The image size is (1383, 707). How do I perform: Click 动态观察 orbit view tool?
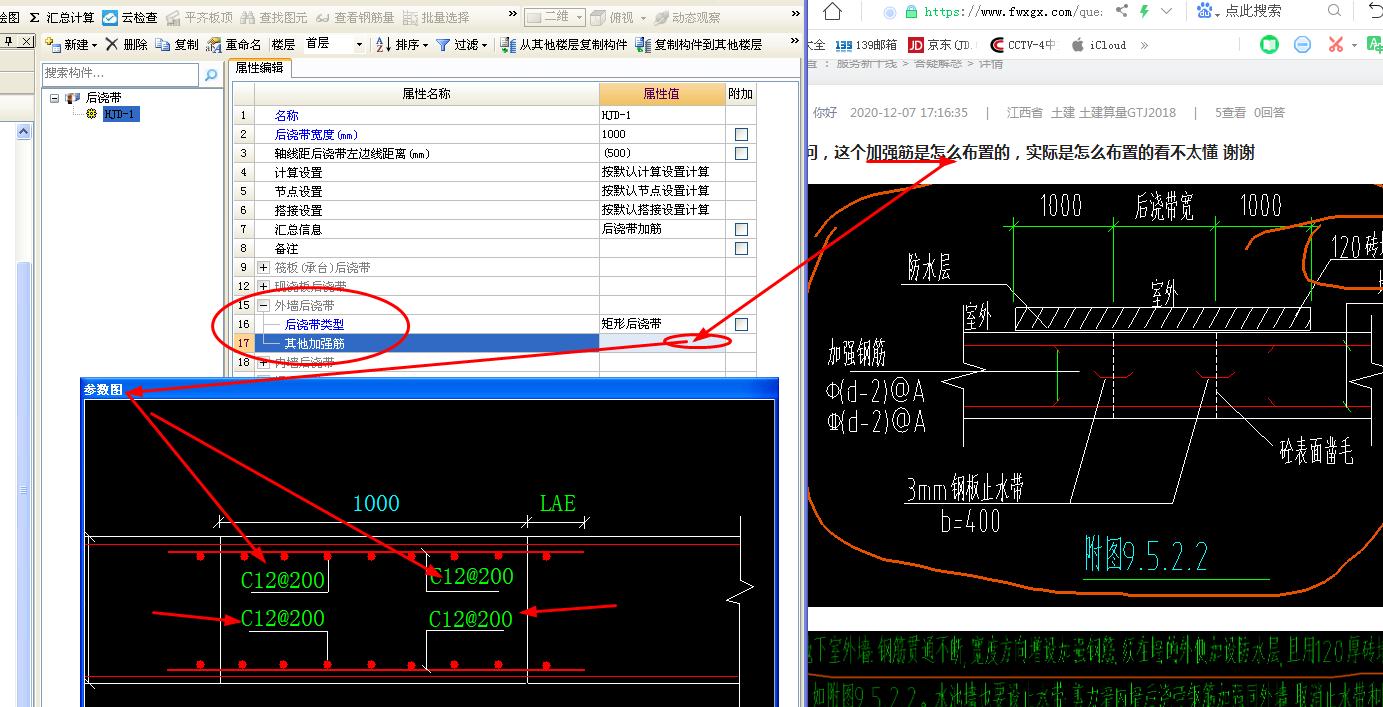point(687,18)
